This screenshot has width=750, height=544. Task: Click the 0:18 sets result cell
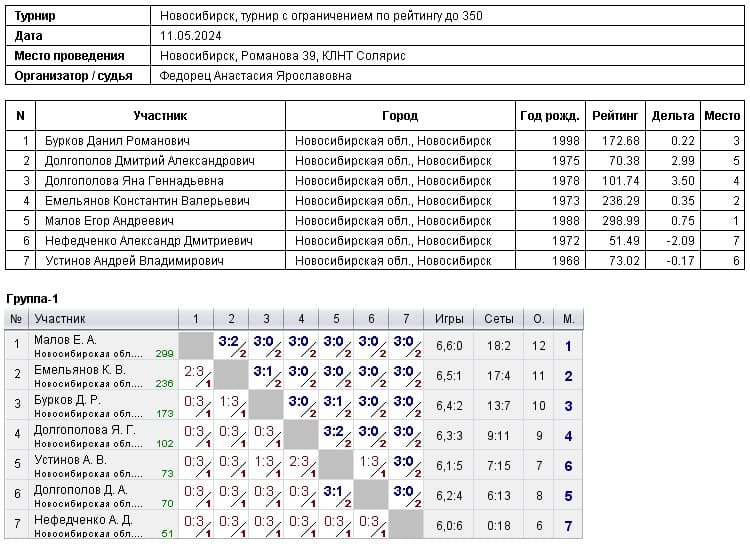(499, 526)
